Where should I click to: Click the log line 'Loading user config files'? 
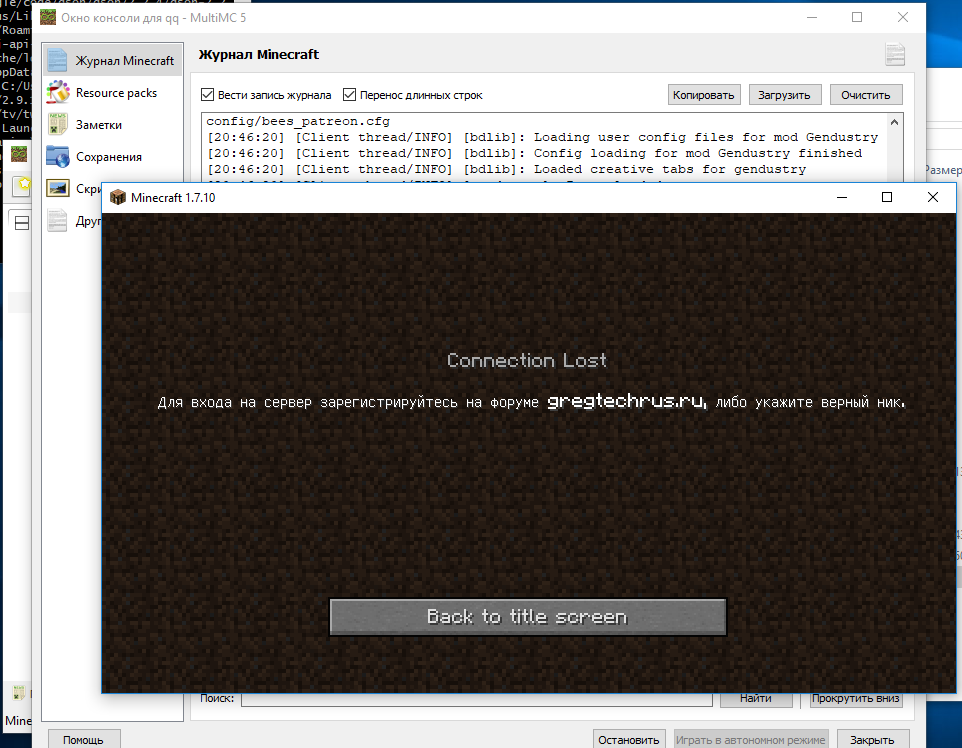pos(542,137)
